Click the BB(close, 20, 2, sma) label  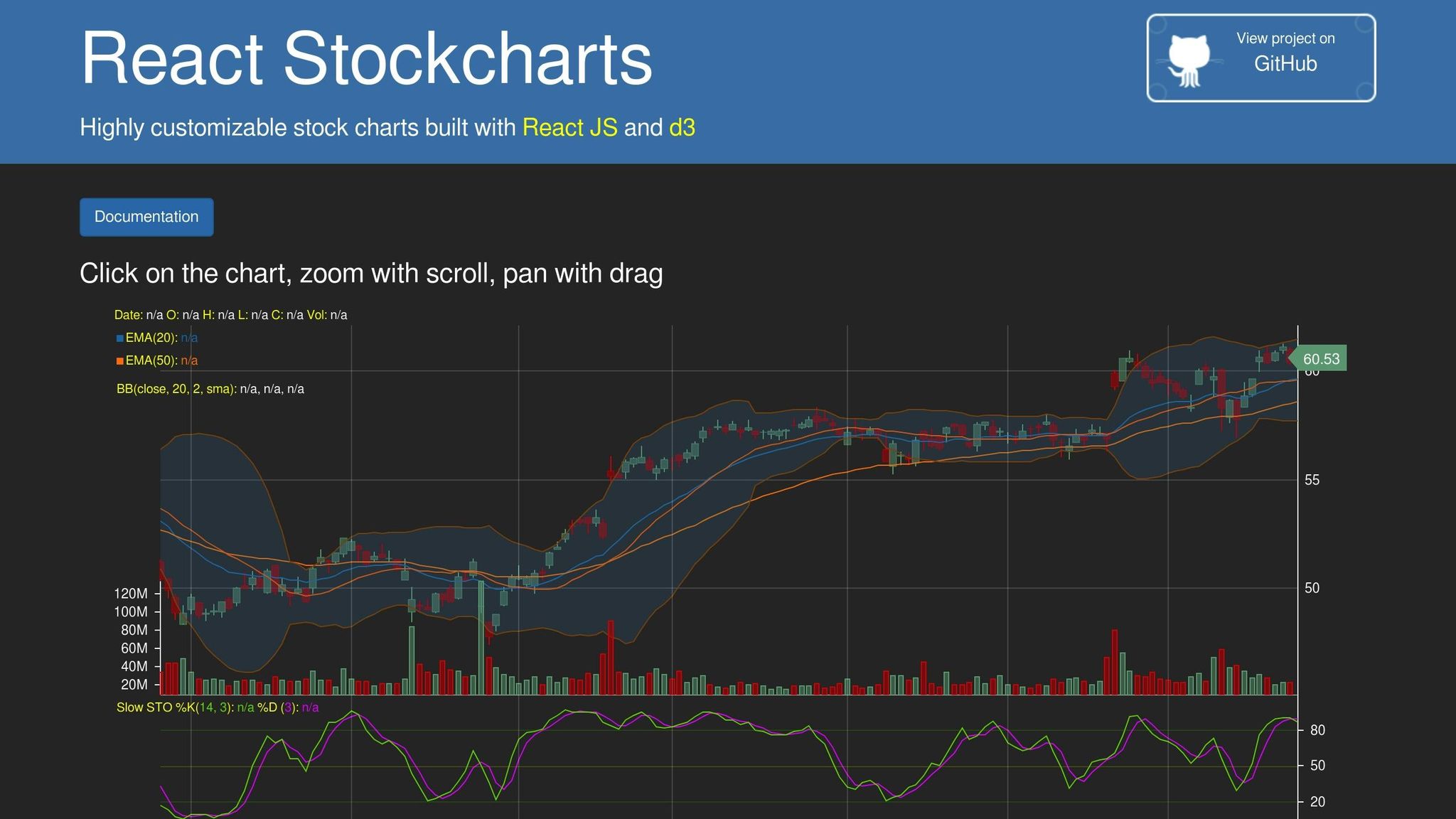[175, 388]
